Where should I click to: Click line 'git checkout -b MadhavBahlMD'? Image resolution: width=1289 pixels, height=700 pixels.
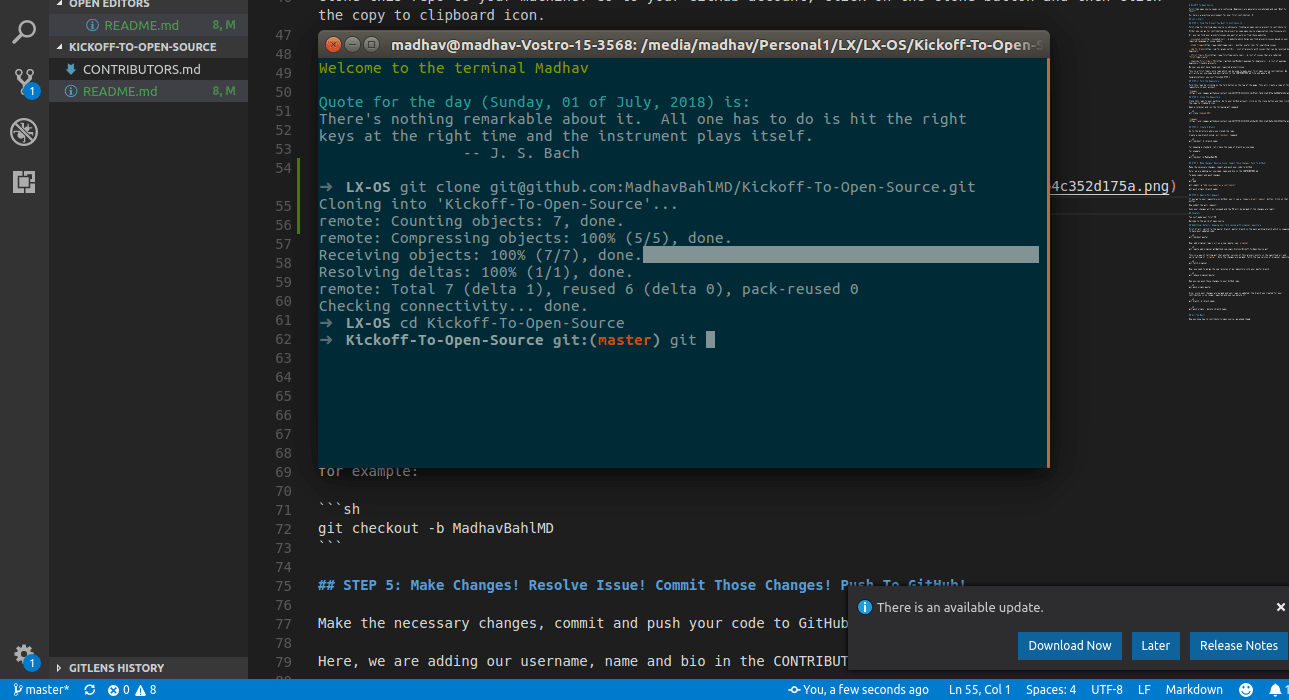click(x=435, y=527)
